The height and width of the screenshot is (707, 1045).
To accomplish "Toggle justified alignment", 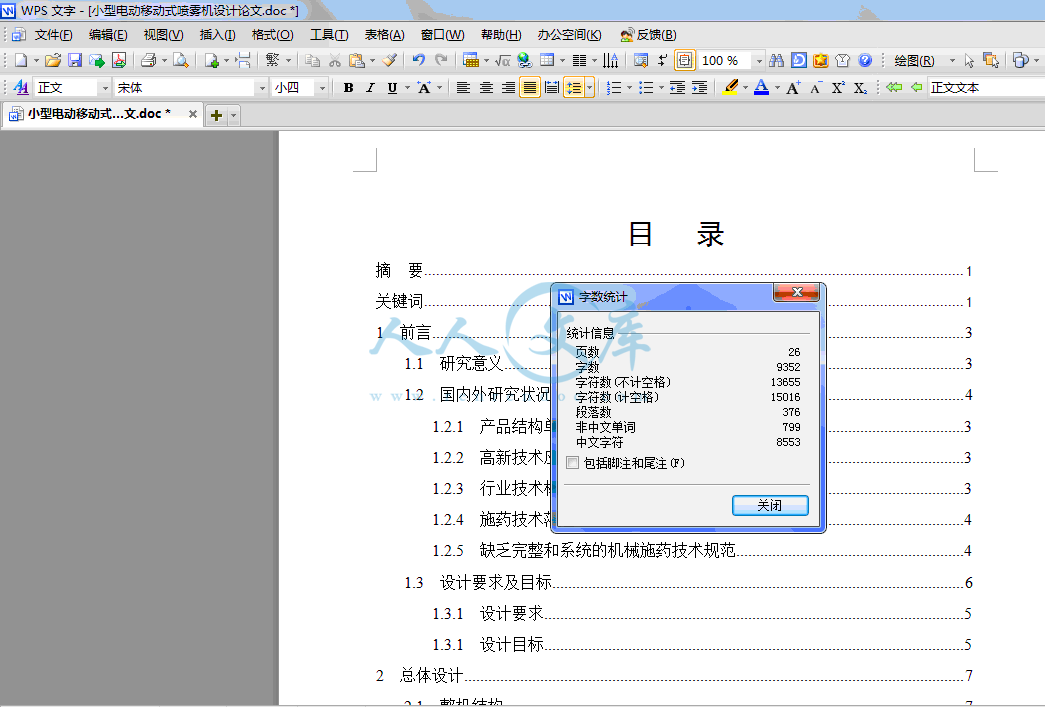I will pos(530,87).
